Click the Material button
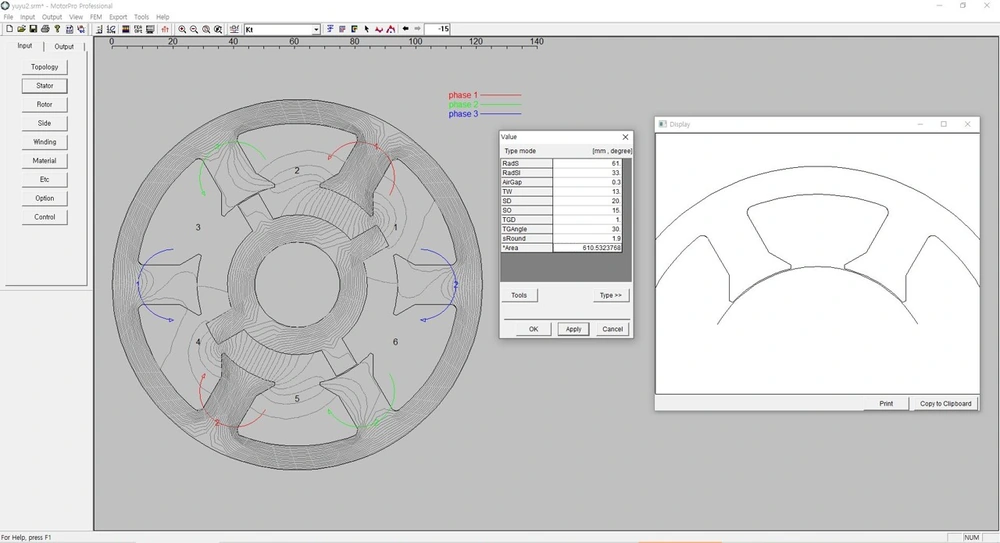 click(x=45, y=161)
